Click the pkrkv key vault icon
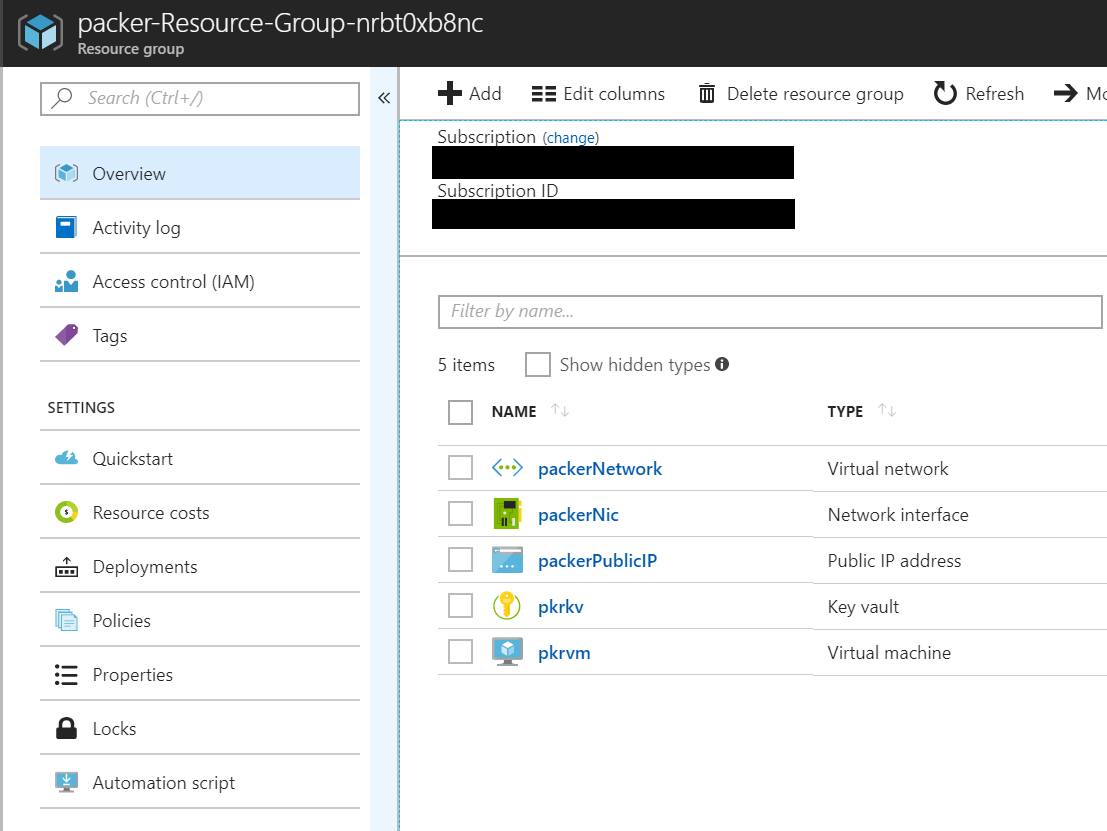 (508, 606)
